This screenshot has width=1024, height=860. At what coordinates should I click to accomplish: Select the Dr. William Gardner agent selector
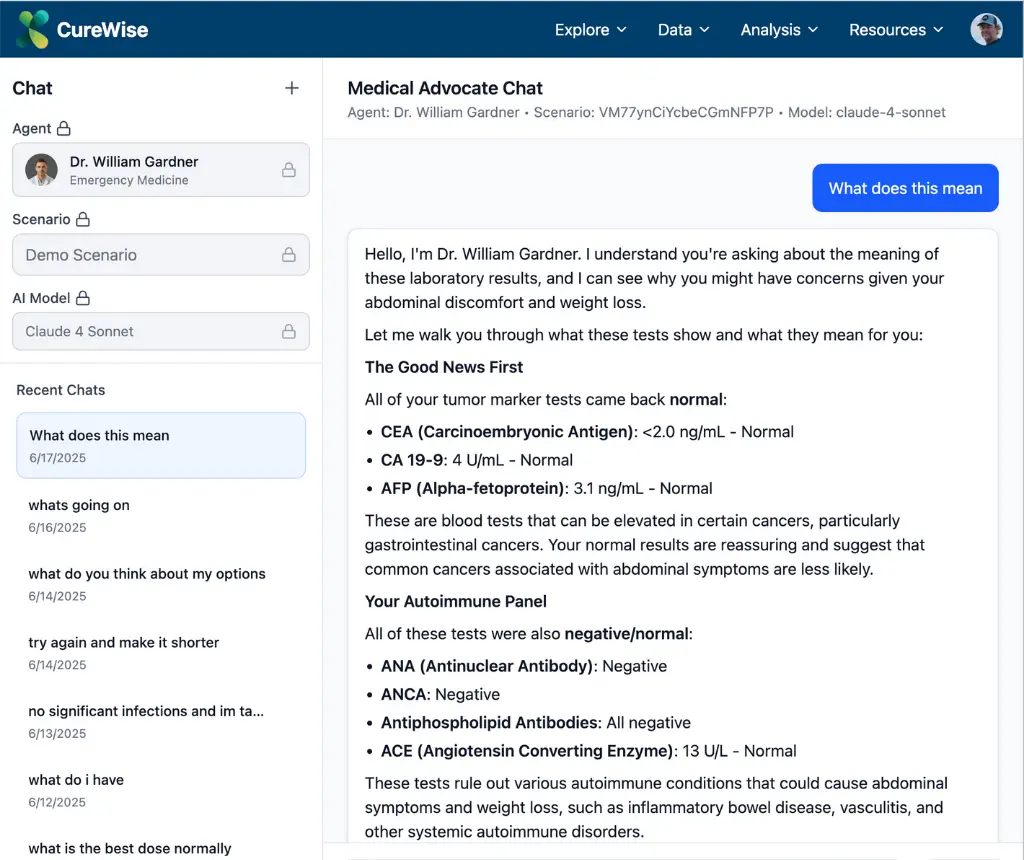click(x=160, y=170)
